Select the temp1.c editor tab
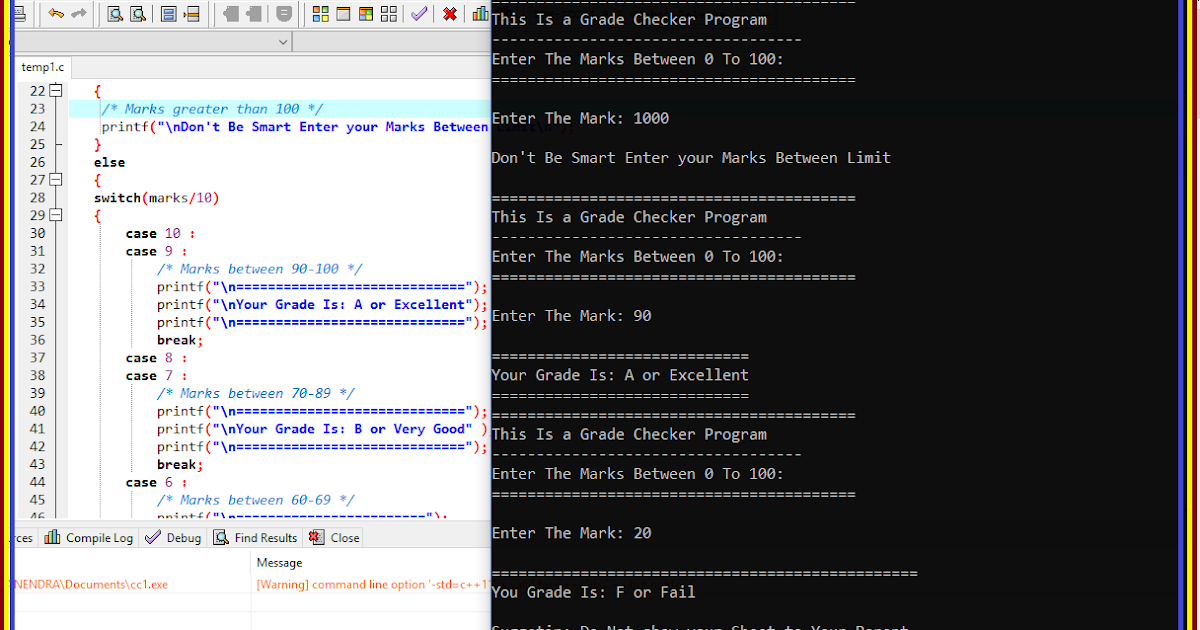The height and width of the screenshot is (630, 1200). pos(42,67)
